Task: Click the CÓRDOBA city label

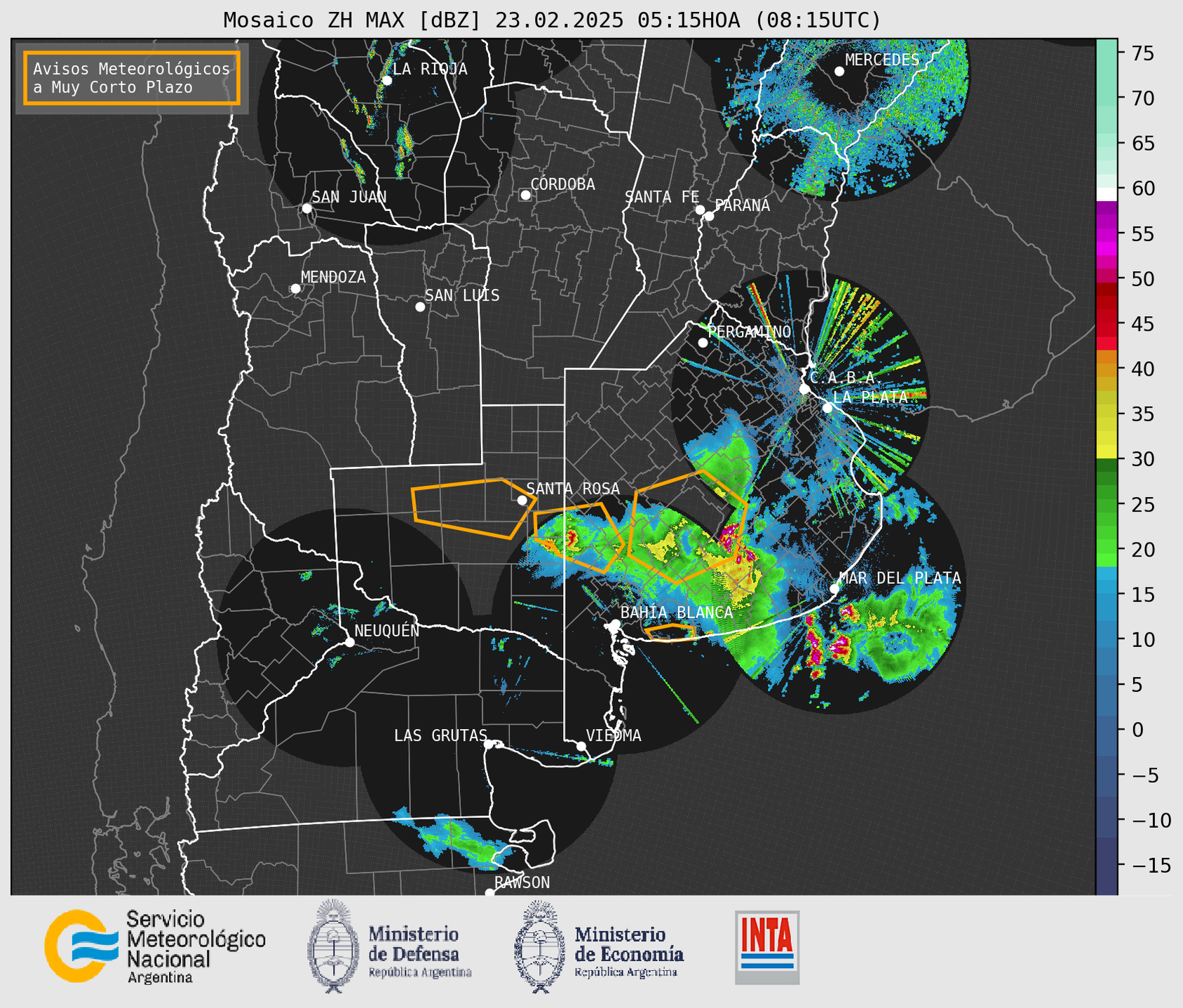Action: pyautogui.click(x=562, y=184)
